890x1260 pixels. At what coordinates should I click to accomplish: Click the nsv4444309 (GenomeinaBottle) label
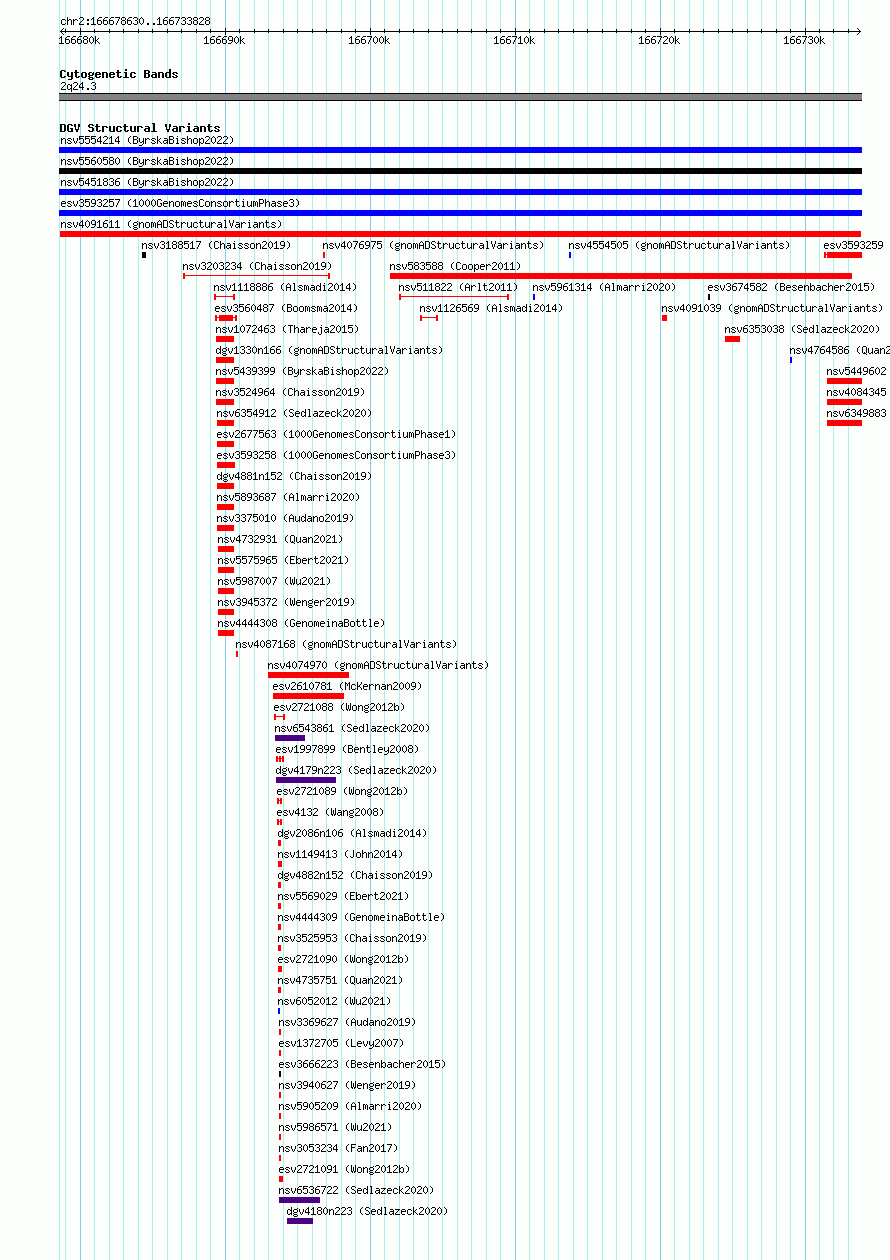point(361,917)
